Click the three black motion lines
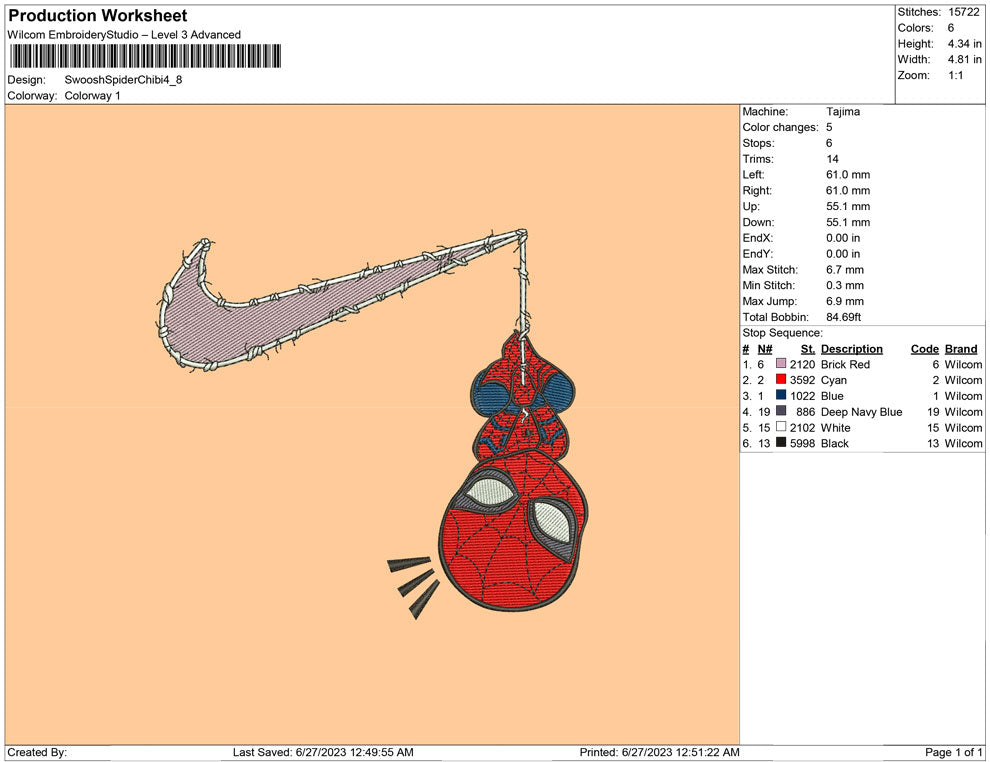The height and width of the screenshot is (762, 990). pos(412,584)
